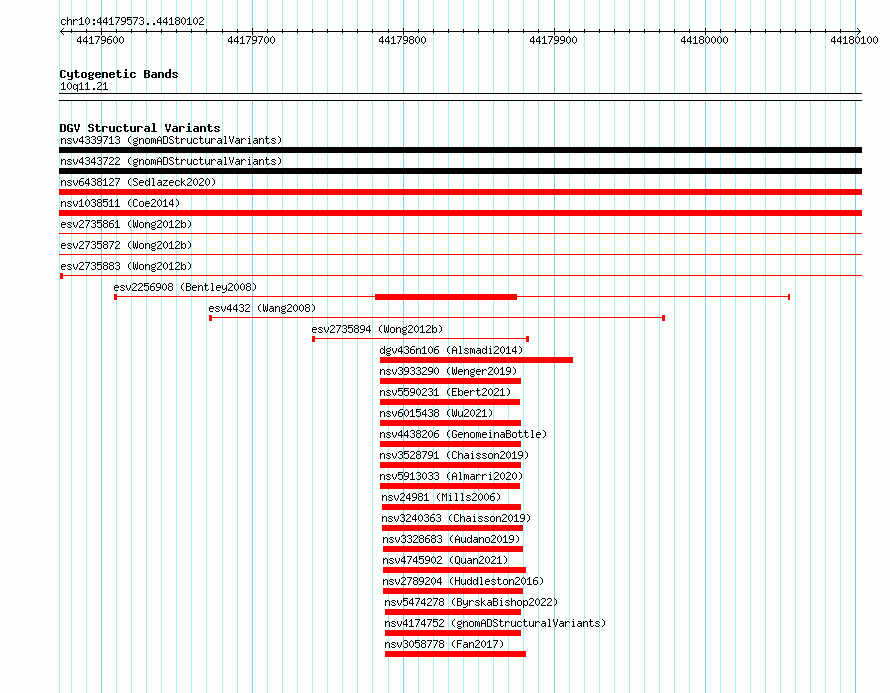
Task: Click the red bar under nsv3058778
Action: tap(455, 654)
